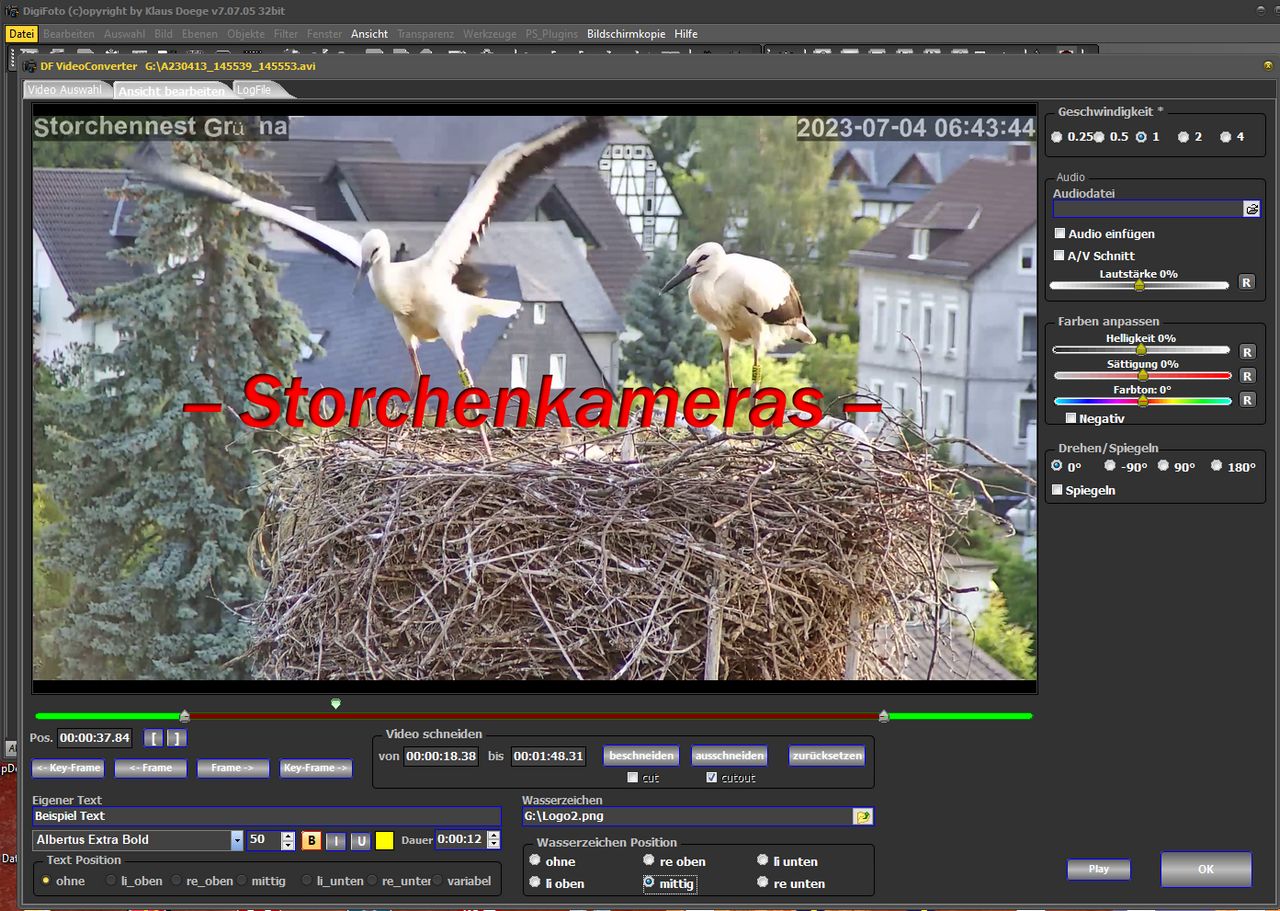Open the audio file browse folder icon
The width and height of the screenshot is (1280, 911).
(1251, 209)
